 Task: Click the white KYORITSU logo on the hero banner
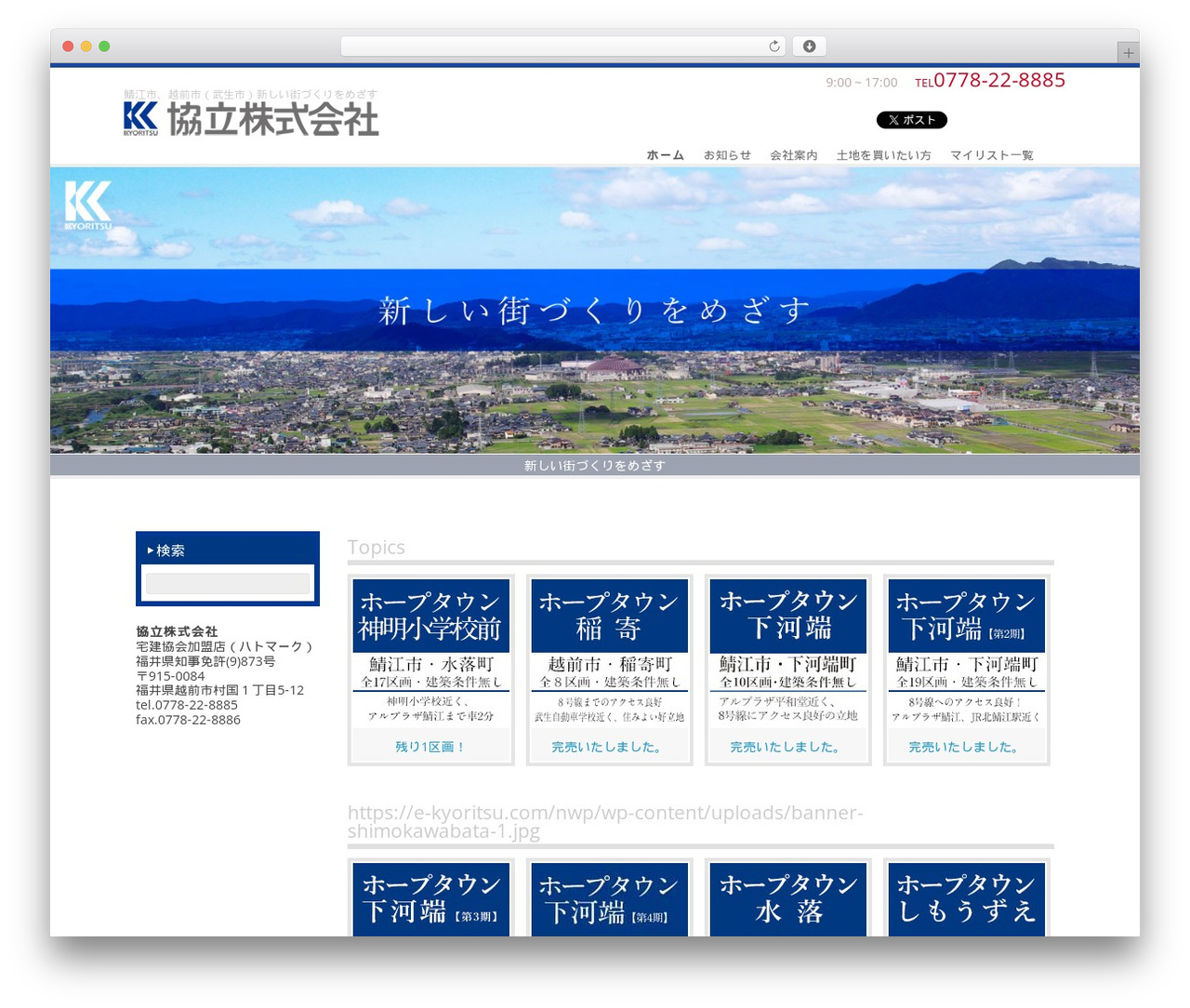pos(88,205)
